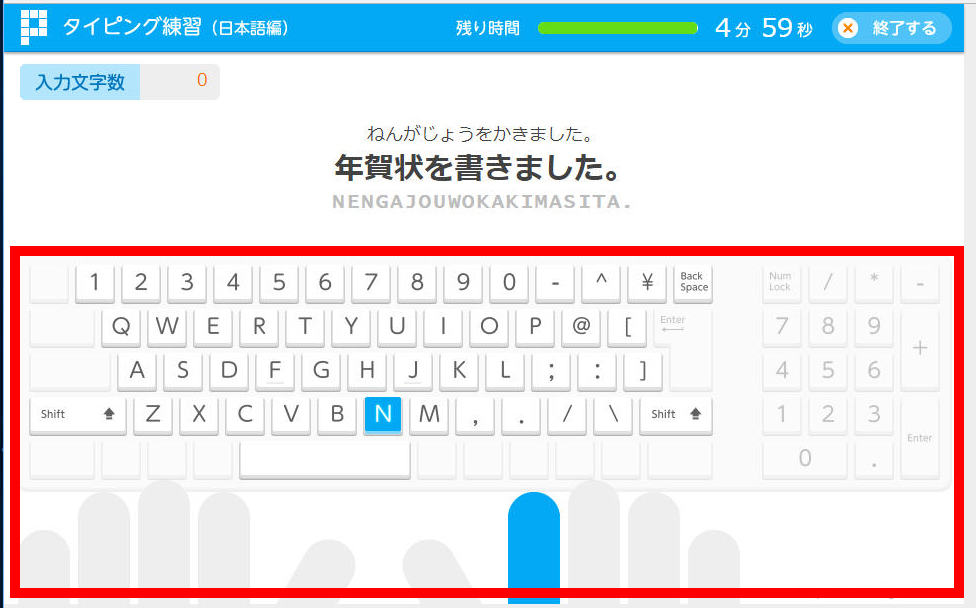Click the 入力文字数 counter label

click(80, 82)
